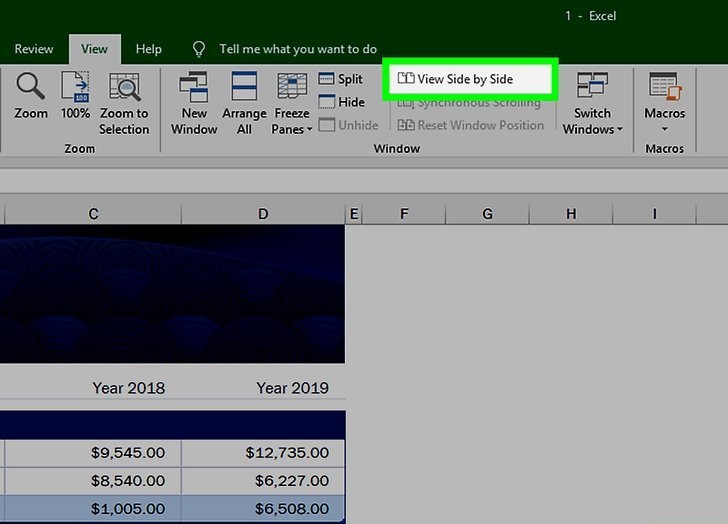Switch to the Review tab
This screenshot has height=524, width=728.
click(34, 49)
